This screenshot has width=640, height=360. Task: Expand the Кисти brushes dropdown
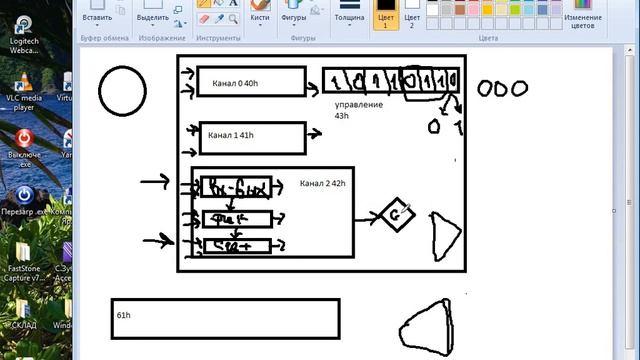[260, 25]
